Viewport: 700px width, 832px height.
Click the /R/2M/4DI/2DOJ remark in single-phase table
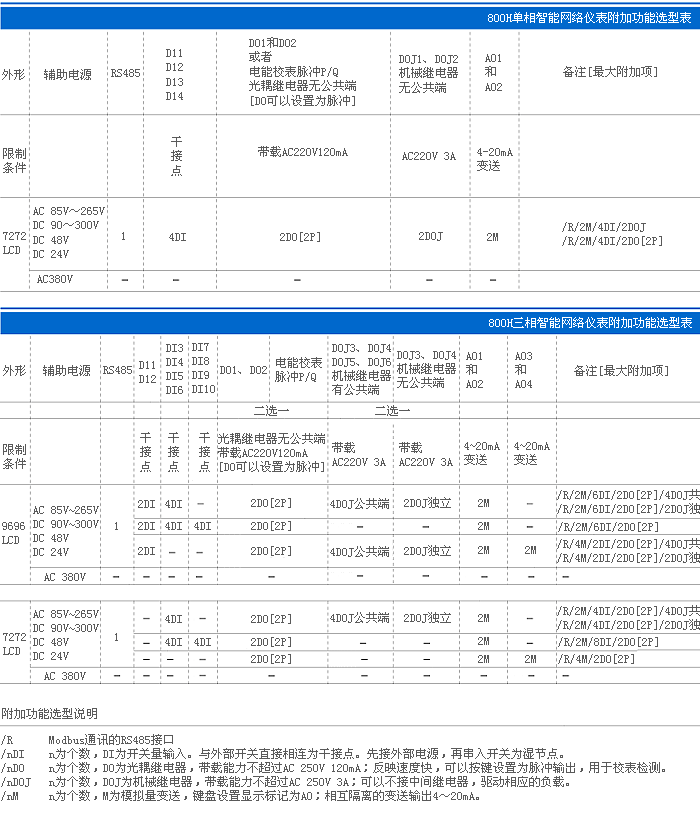pos(604,227)
